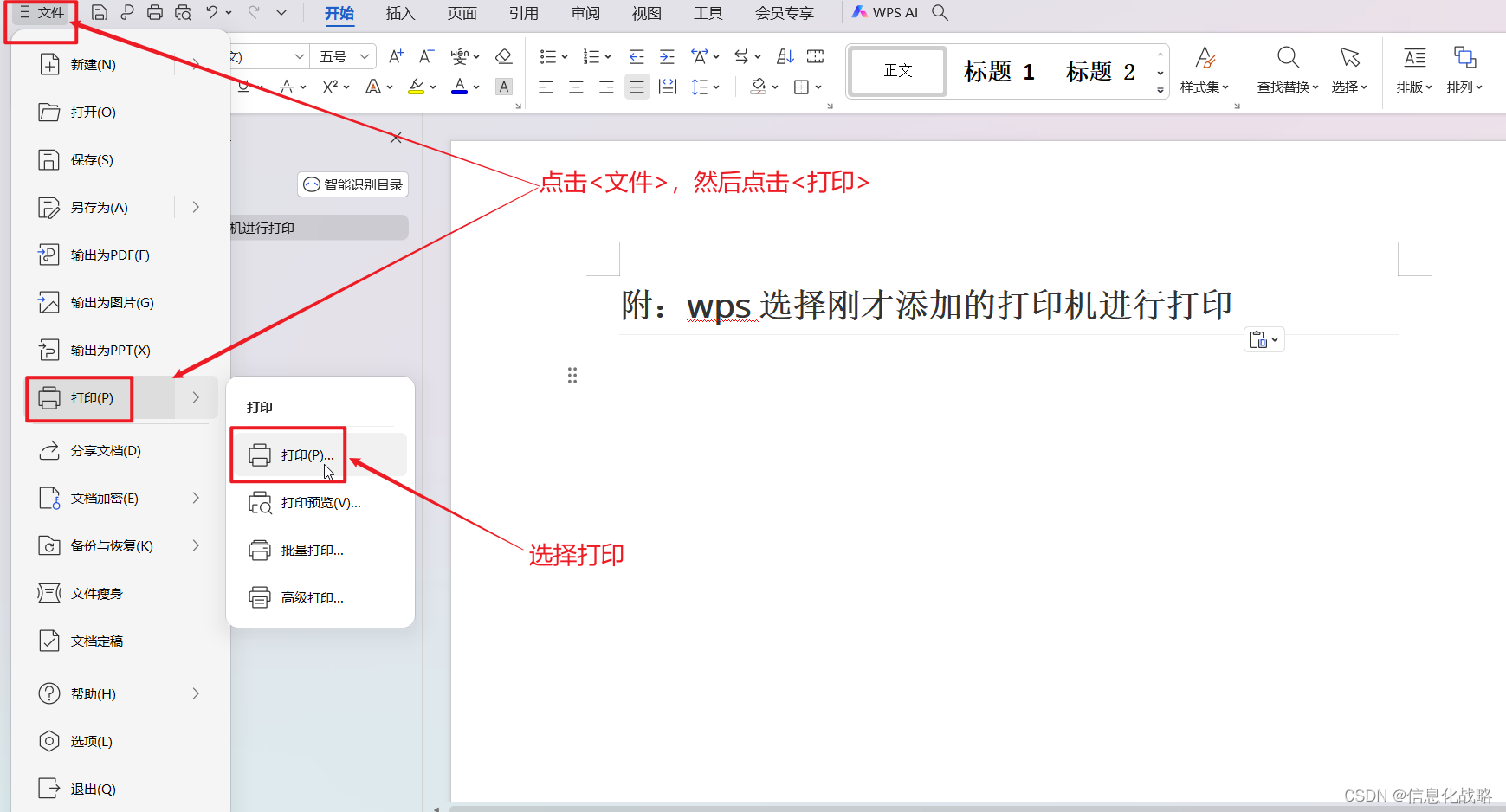Click the save icon in quick access bar

[100, 13]
